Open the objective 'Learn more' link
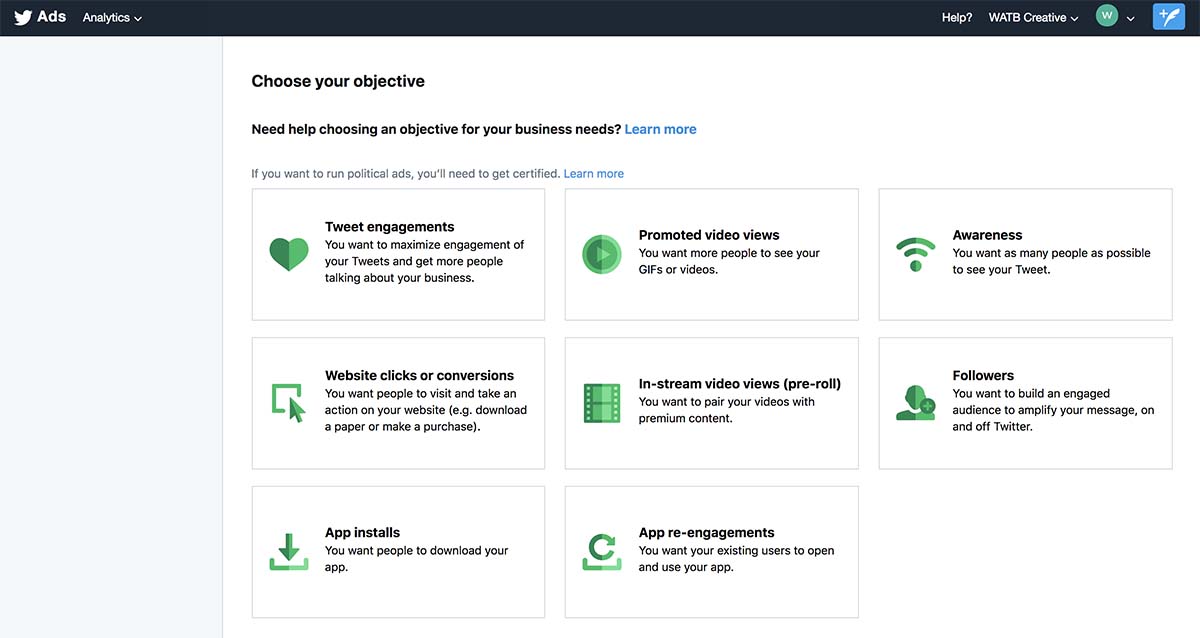The height and width of the screenshot is (638, 1200). 660,128
